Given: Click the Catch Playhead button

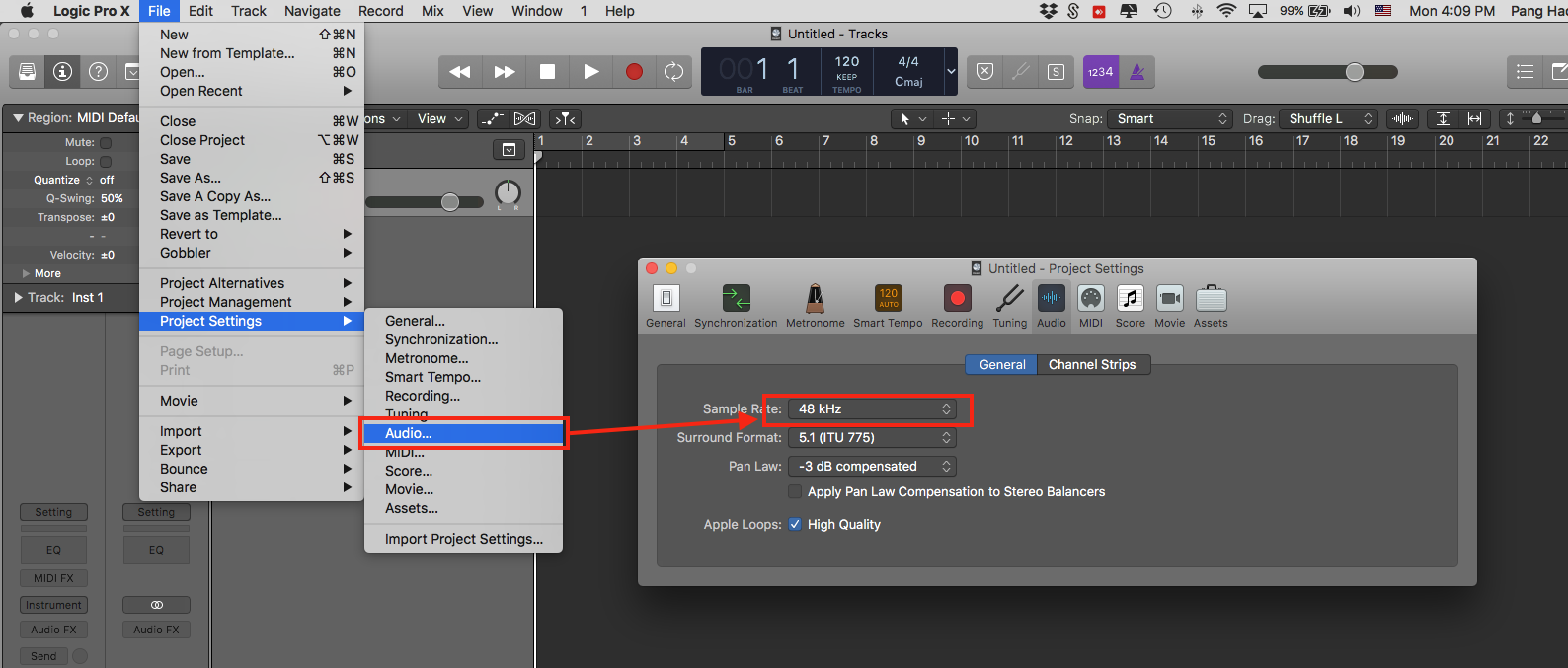Looking at the screenshot, I should tap(565, 118).
